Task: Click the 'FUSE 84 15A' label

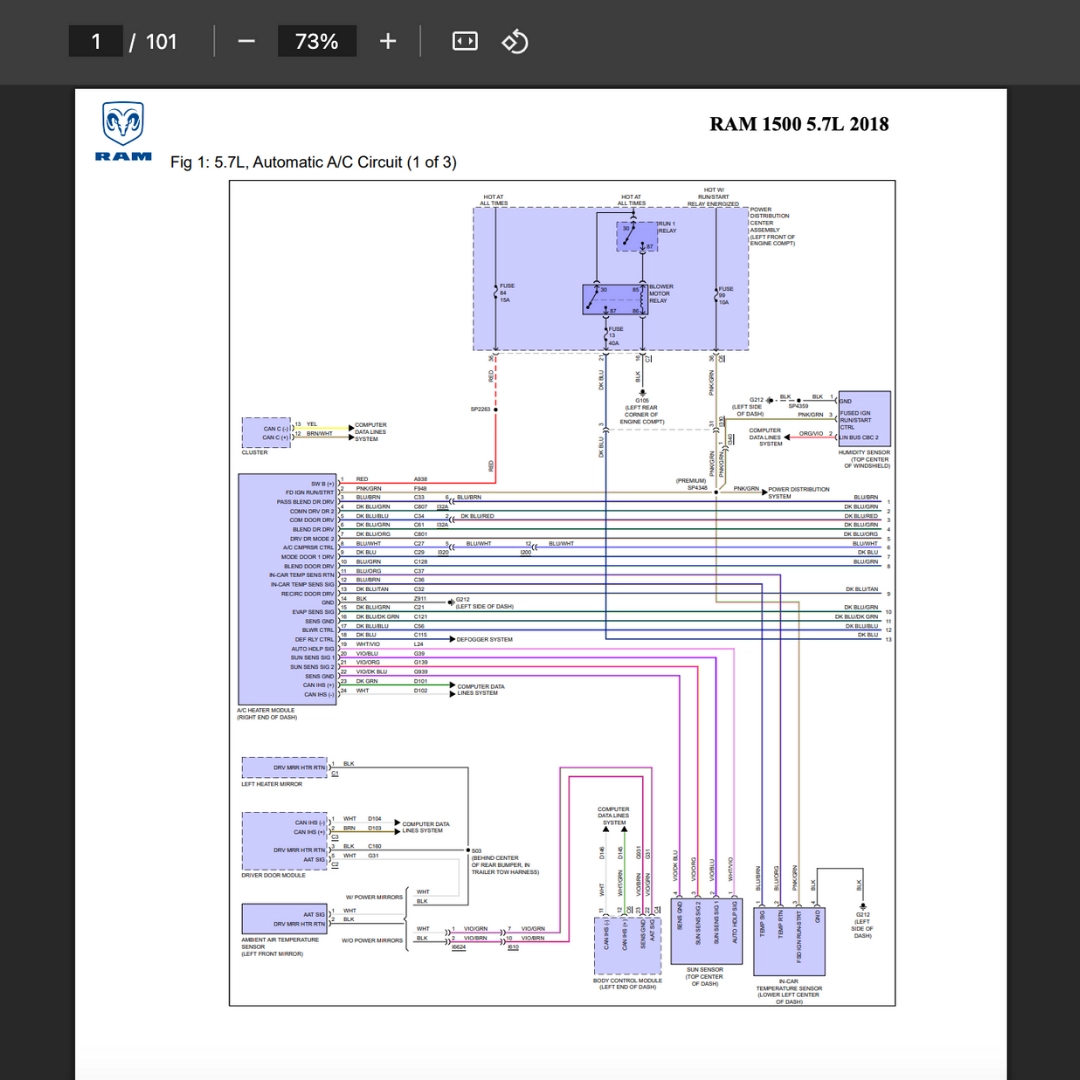Action: coord(506,293)
